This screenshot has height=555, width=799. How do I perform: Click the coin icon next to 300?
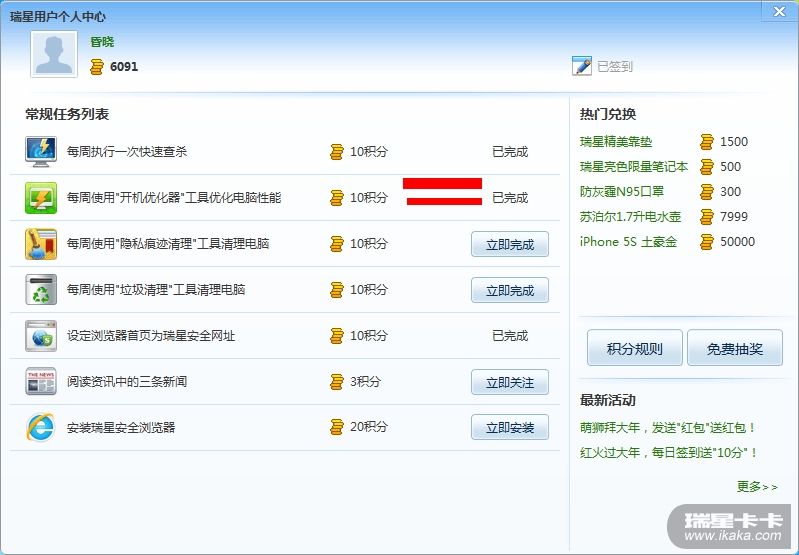coord(707,192)
